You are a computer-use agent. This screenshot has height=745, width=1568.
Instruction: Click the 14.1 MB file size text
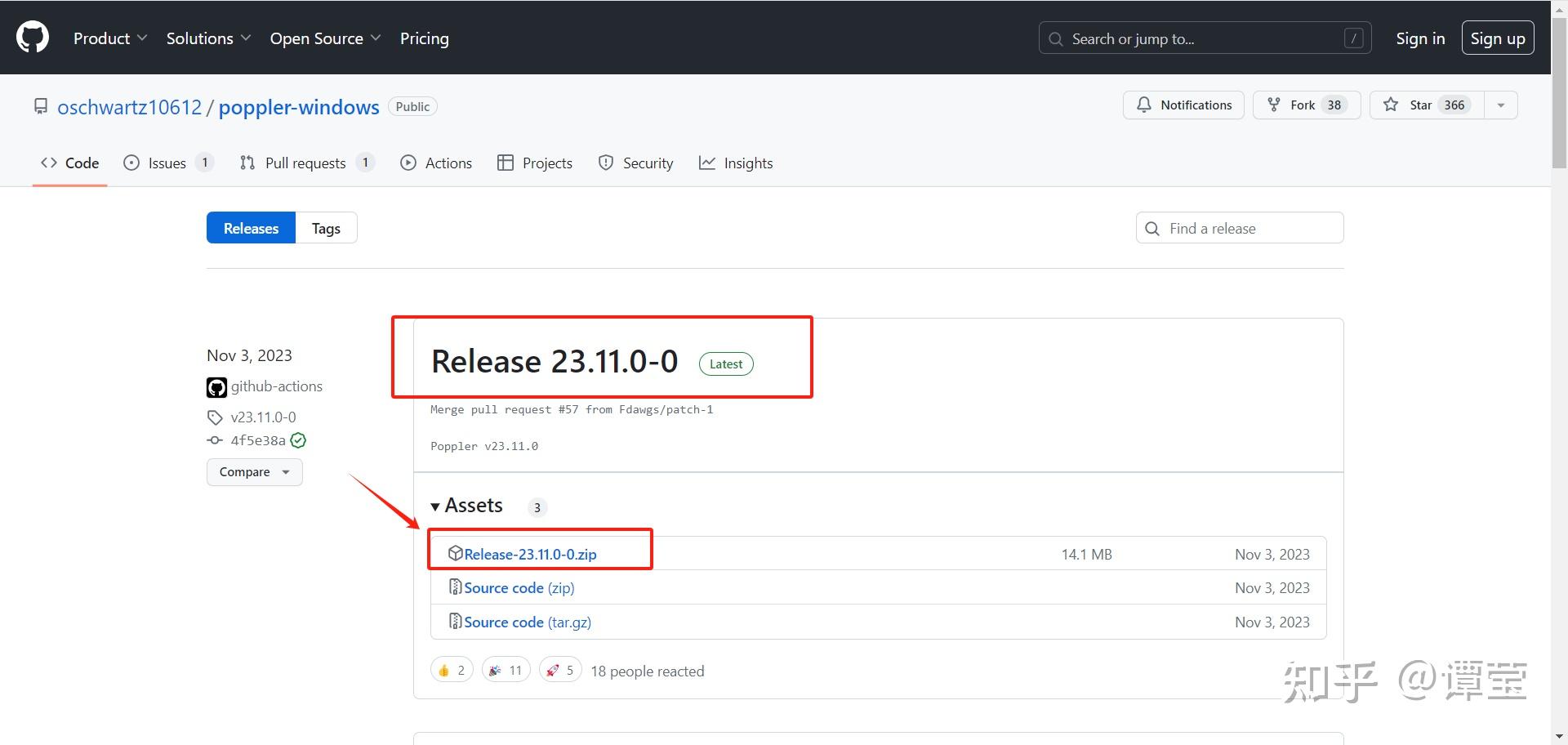pyautogui.click(x=1086, y=555)
